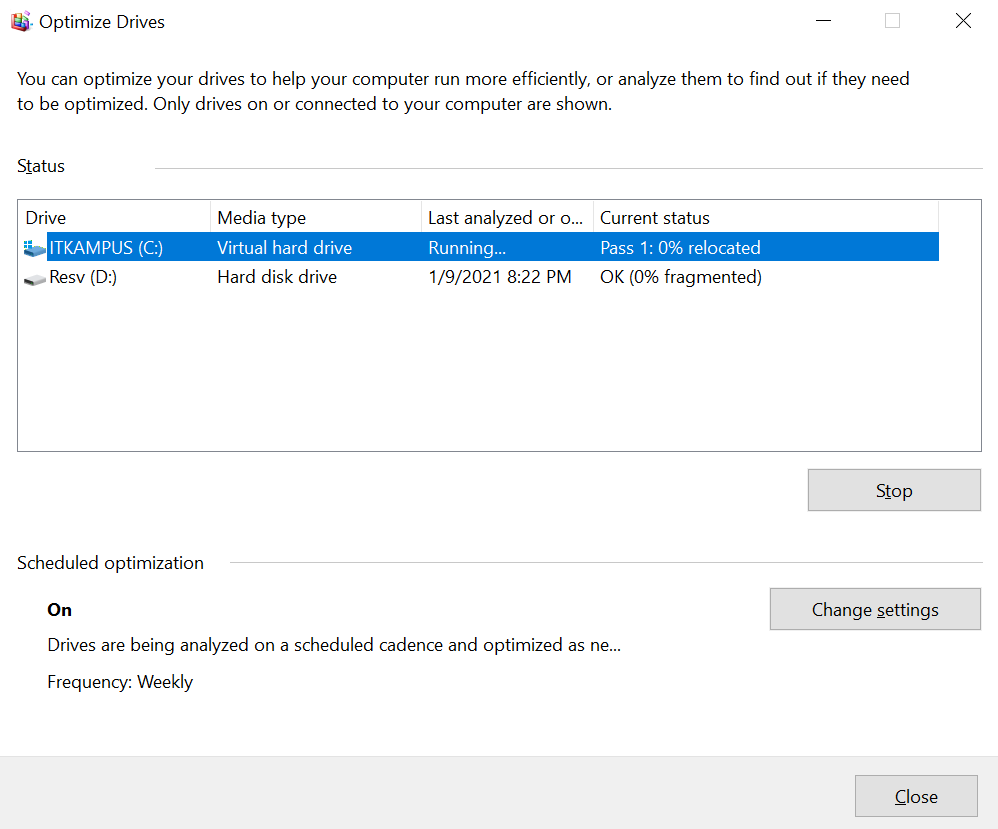The height and width of the screenshot is (829, 998).
Task: Click the Pass 1 relocation progress status
Action: [680, 247]
